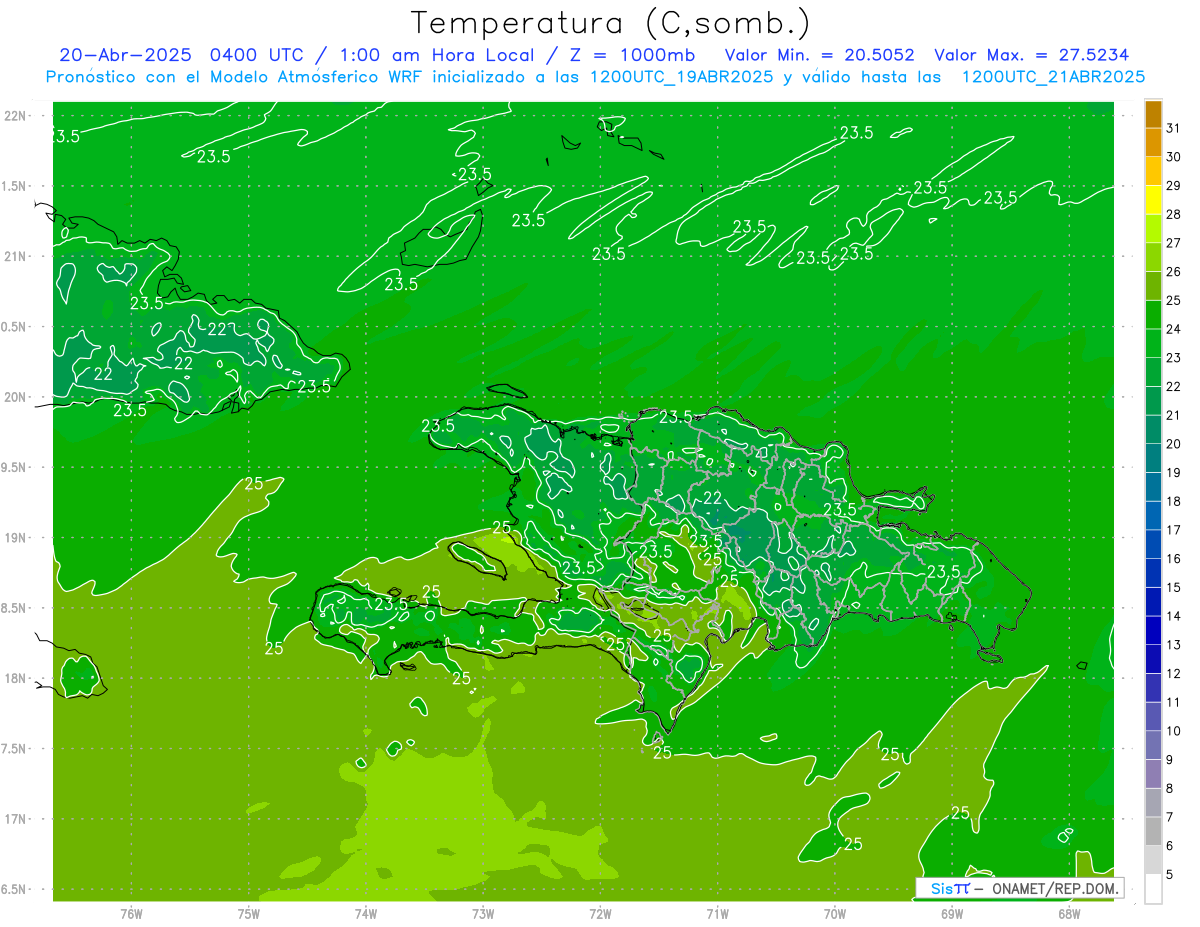Click the '21N' latitude axis label

[x=16, y=257]
